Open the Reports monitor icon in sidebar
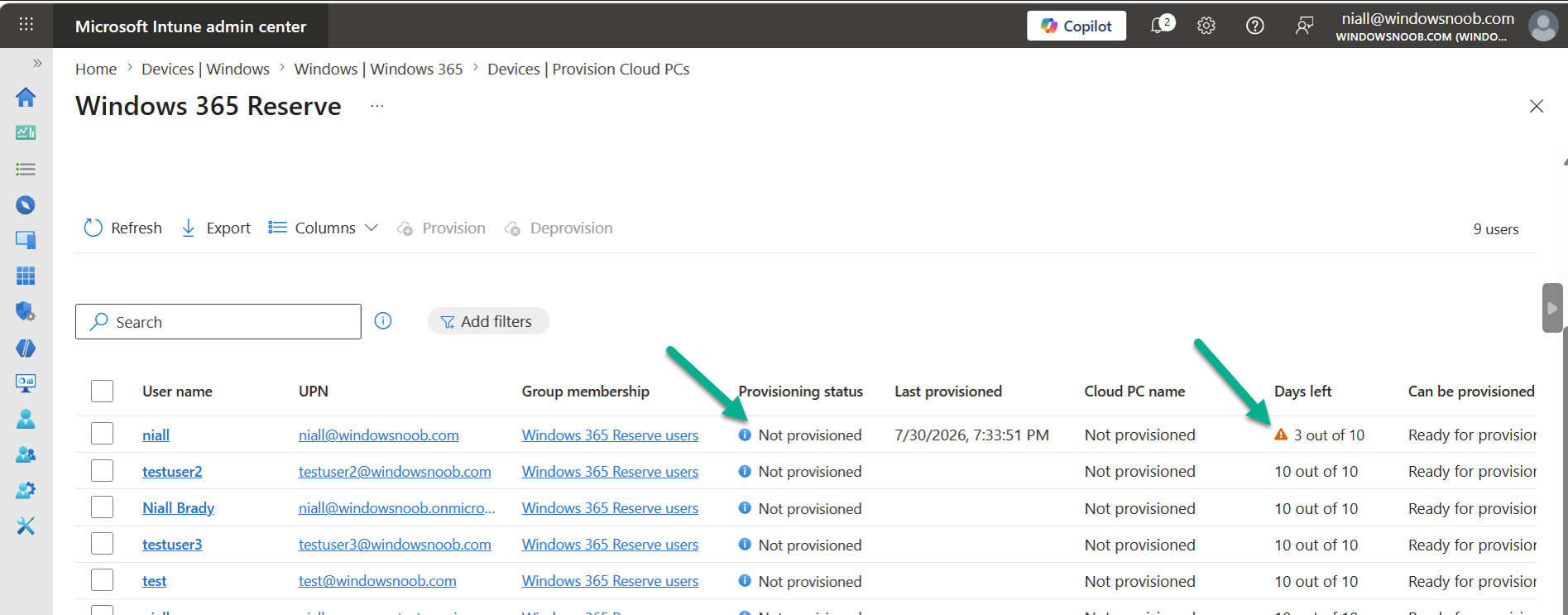1568x615 pixels. [x=26, y=383]
